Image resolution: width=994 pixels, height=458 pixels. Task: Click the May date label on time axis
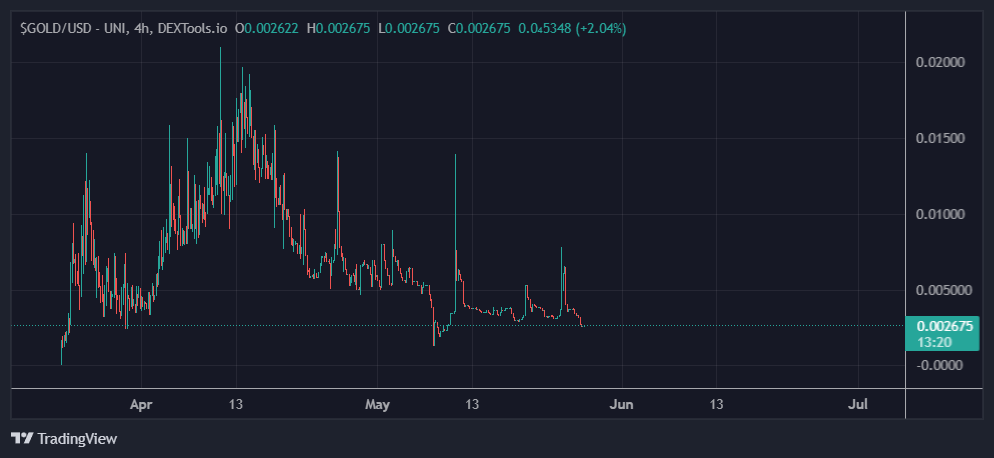378,404
